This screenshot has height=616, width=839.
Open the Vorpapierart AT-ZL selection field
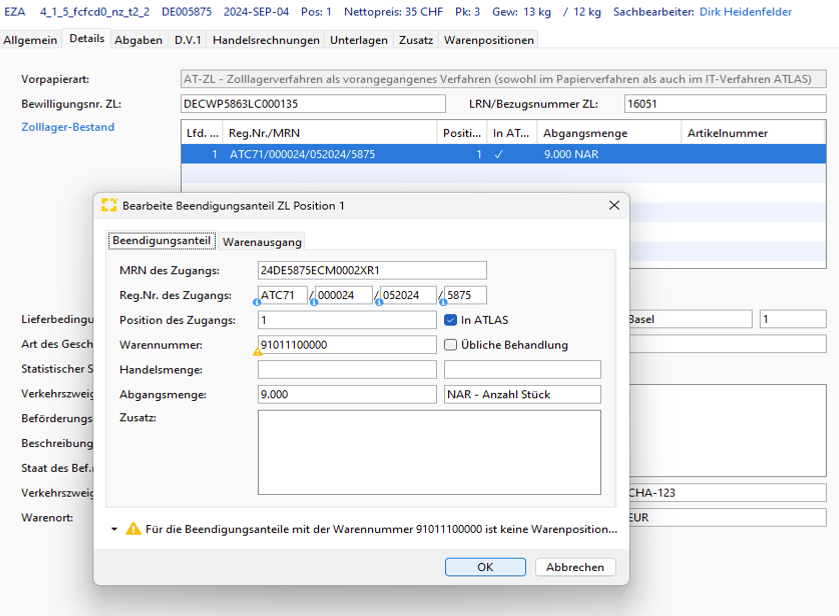coord(503,79)
